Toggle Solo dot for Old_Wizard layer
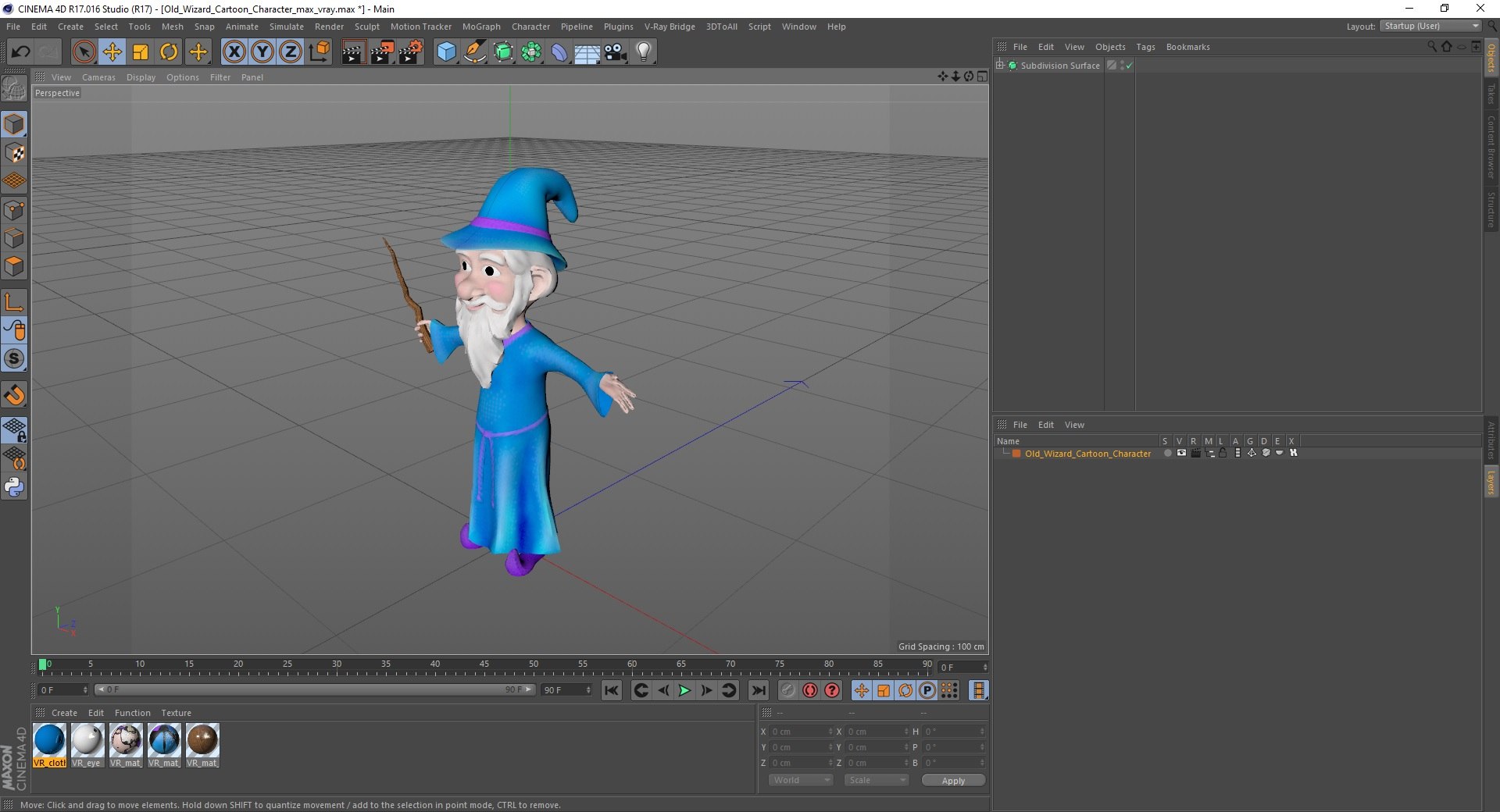 point(1167,453)
